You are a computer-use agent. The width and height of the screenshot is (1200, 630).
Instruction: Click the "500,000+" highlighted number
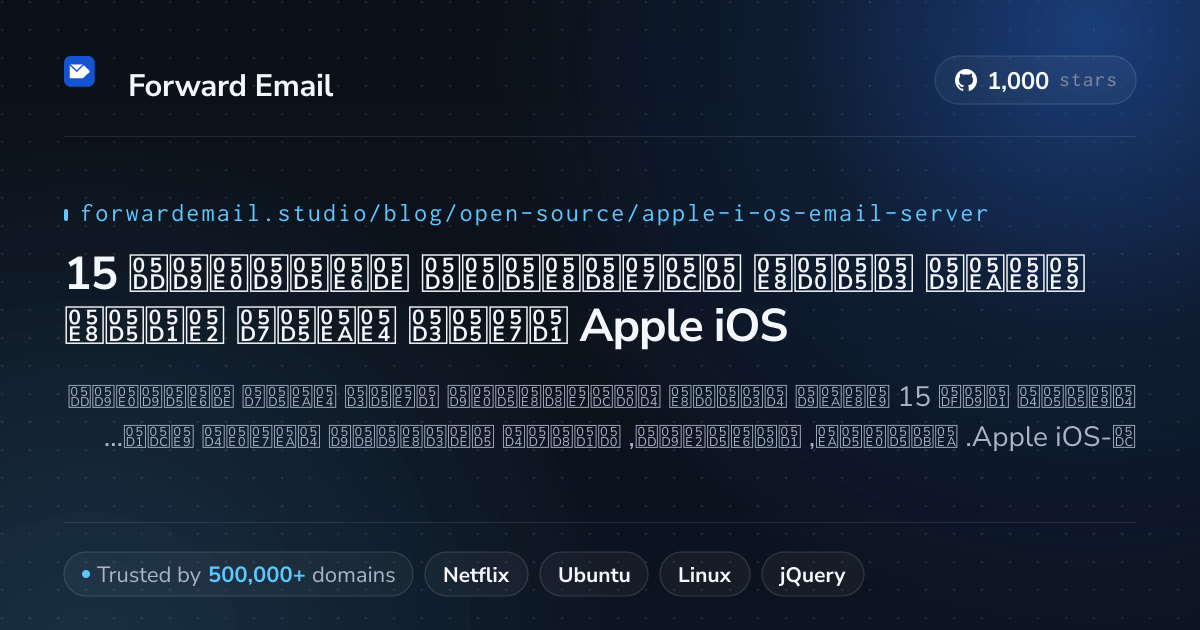click(257, 575)
